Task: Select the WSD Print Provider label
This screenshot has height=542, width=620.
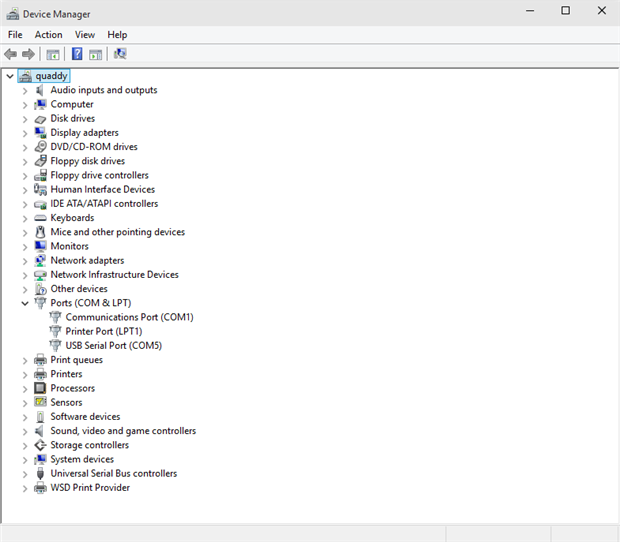Action: (90, 488)
